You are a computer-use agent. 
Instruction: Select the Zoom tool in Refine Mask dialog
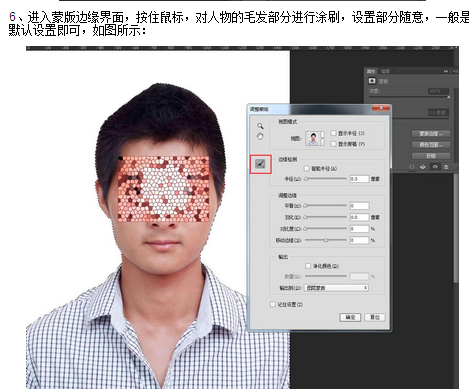click(x=260, y=126)
